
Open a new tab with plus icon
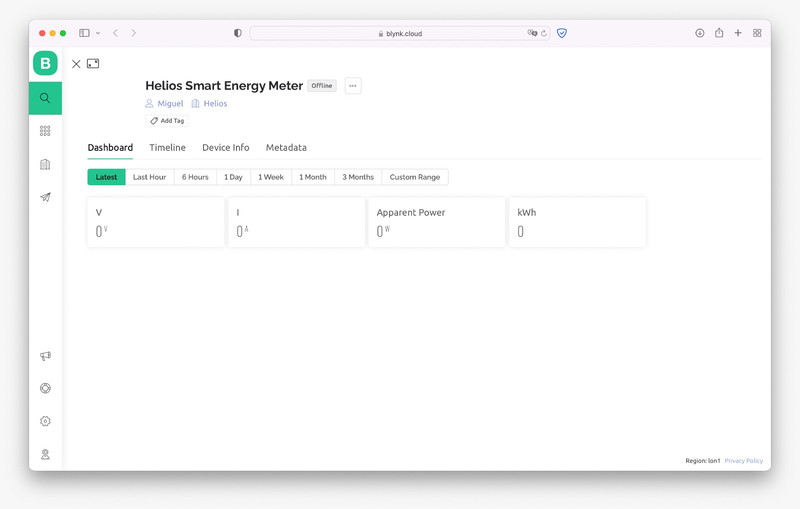[x=738, y=33]
